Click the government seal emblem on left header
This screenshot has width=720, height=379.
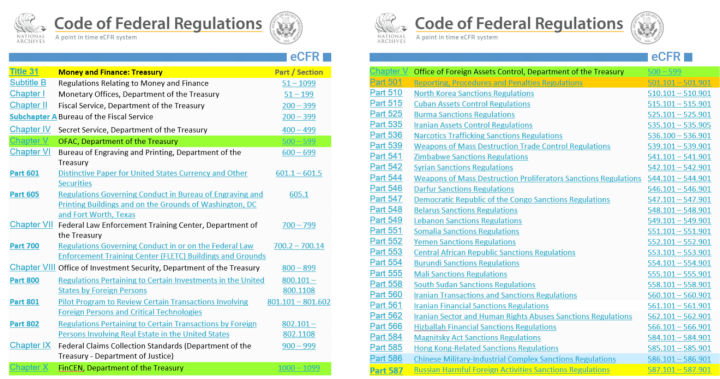coord(286,28)
